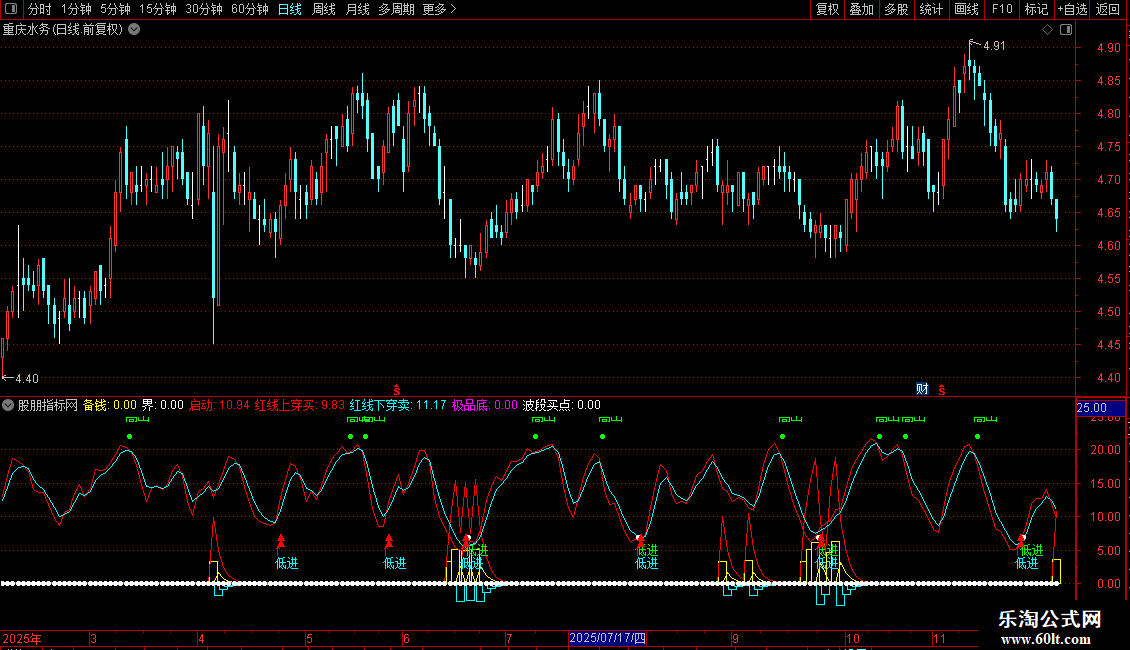The height and width of the screenshot is (650, 1130).
Task: Click month 11 on the date axis
Action: point(939,638)
